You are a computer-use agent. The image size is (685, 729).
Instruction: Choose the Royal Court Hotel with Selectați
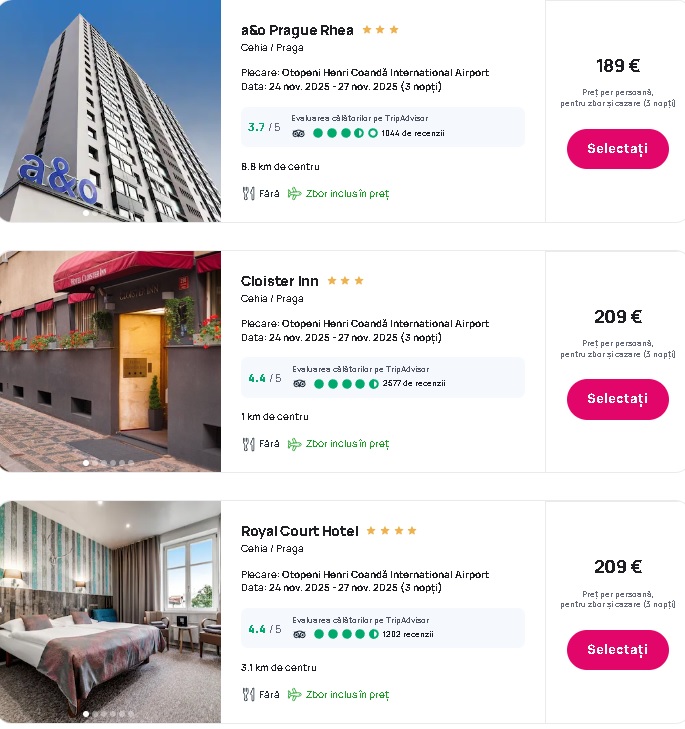coord(617,650)
